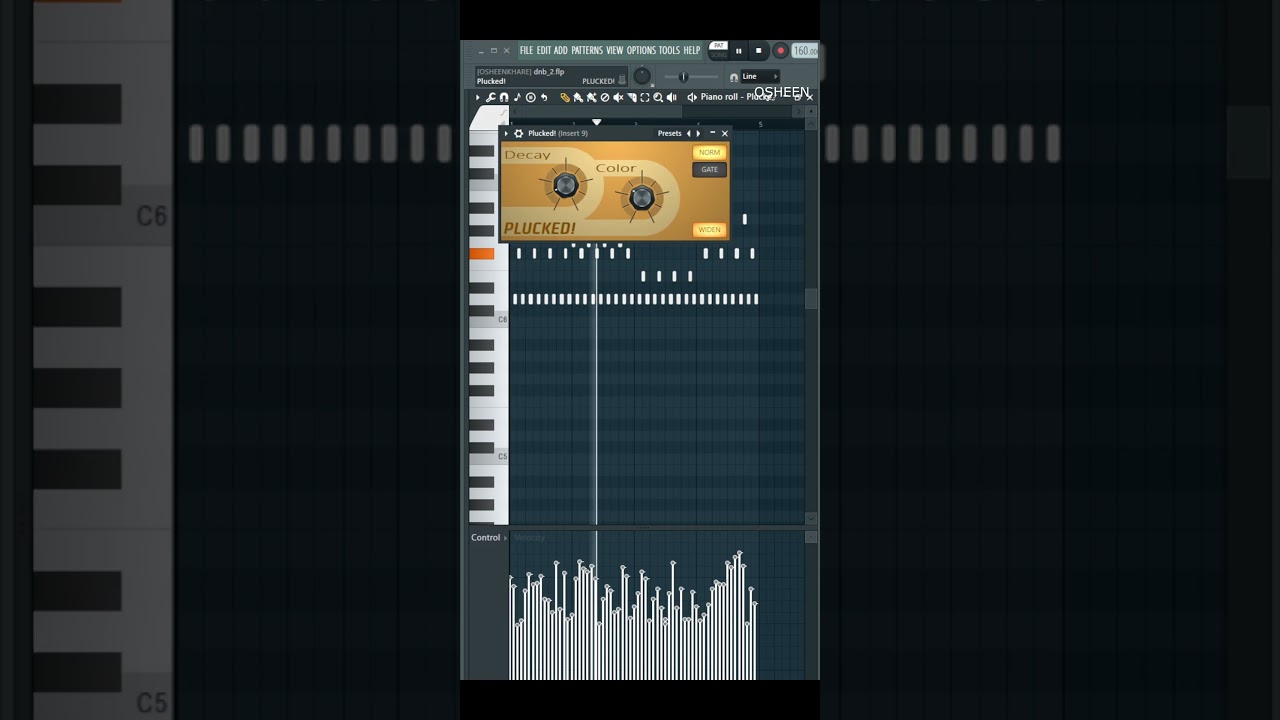Expand the Control lane arrow
Image resolution: width=1280 pixels, height=720 pixels.
point(505,538)
